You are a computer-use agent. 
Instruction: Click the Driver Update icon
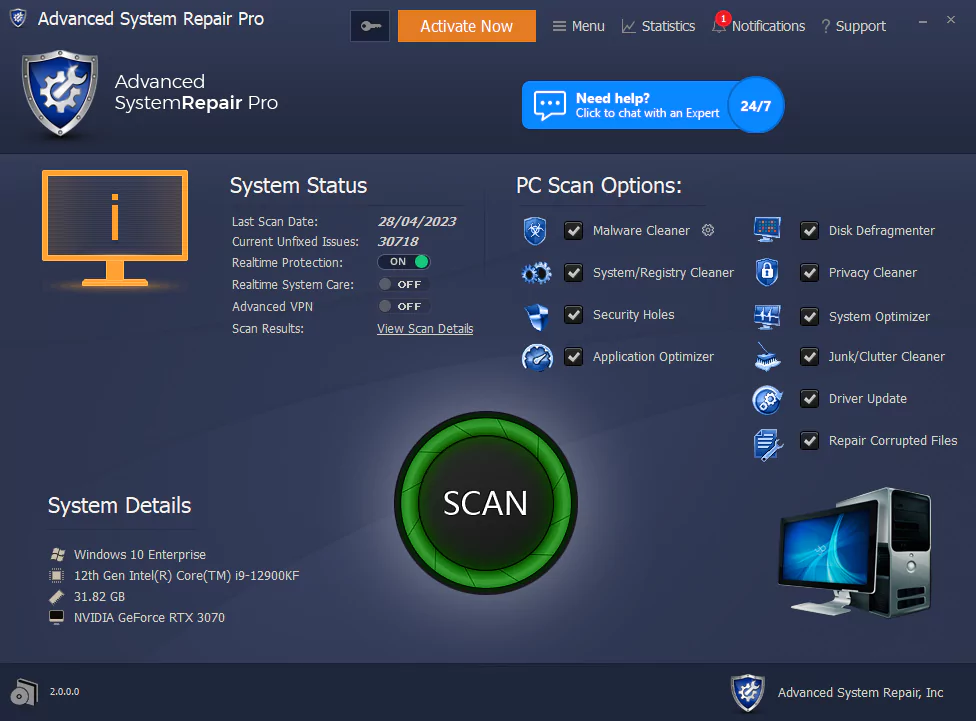(x=767, y=398)
